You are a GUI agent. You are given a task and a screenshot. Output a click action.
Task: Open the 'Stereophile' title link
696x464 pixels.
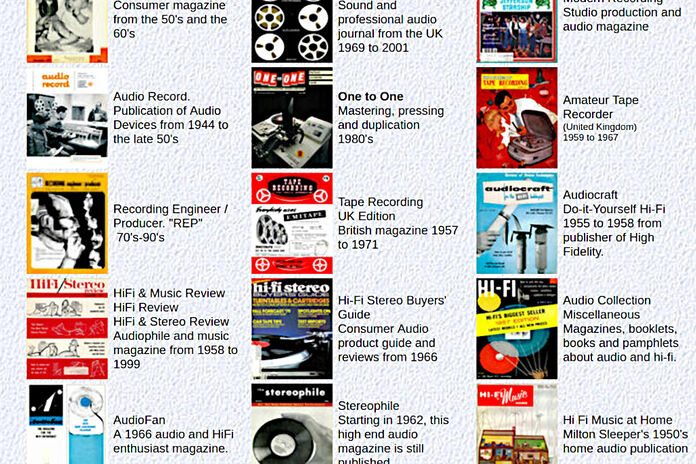[x=368, y=406]
